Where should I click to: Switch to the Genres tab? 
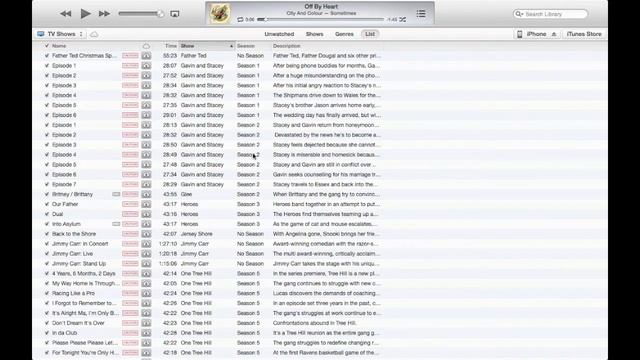344,34
